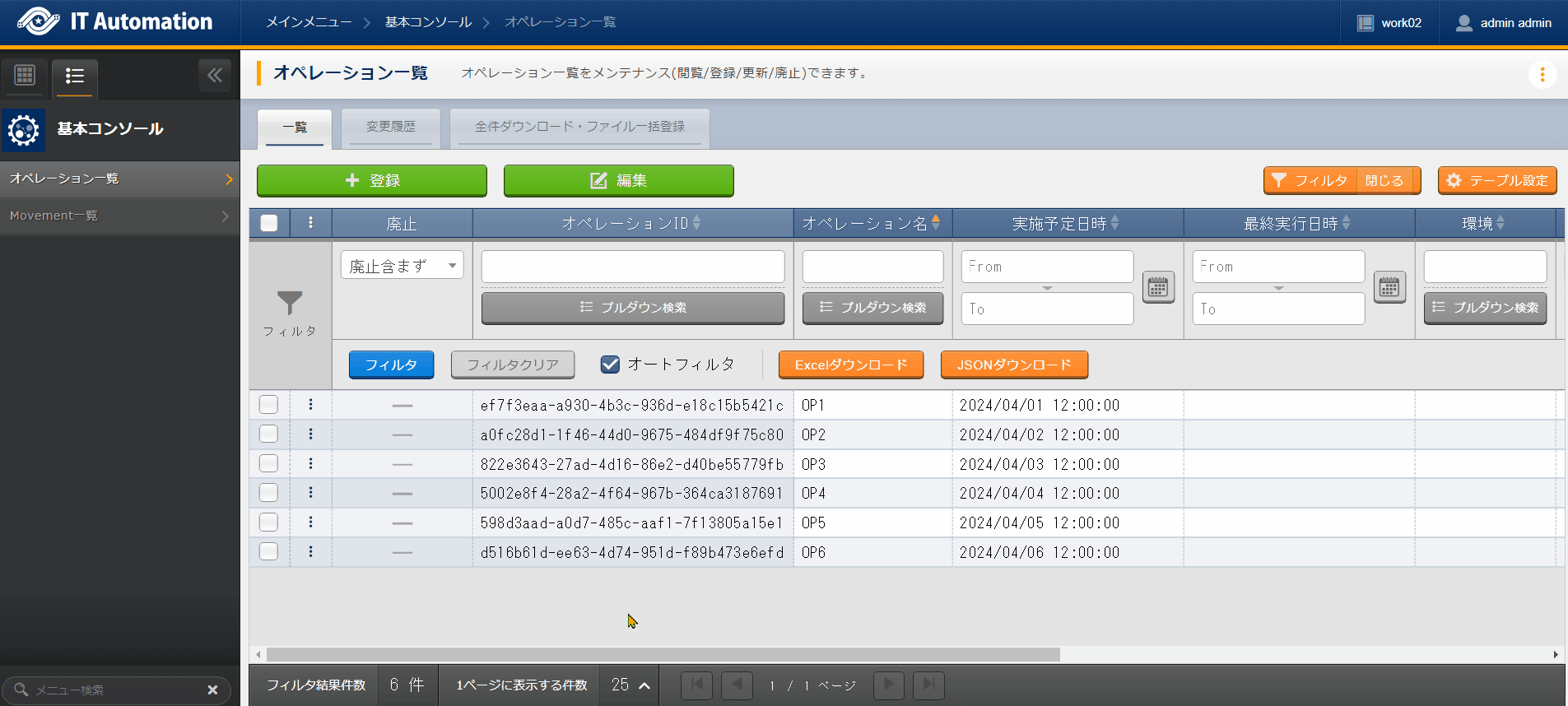Image resolution: width=1568 pixels, height=706 pixels.
Task: Clear menu search with X icon
Action: click(x=212, y=690)
